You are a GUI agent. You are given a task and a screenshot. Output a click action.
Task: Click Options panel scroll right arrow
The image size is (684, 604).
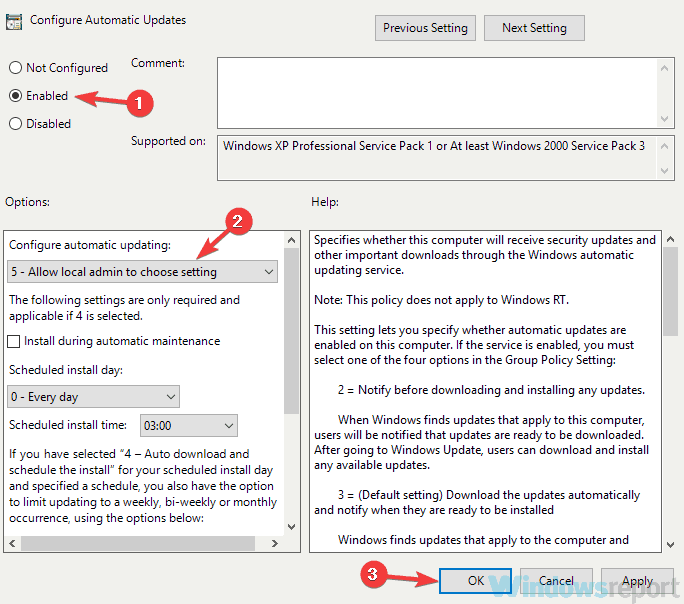(x=275, y=543)
